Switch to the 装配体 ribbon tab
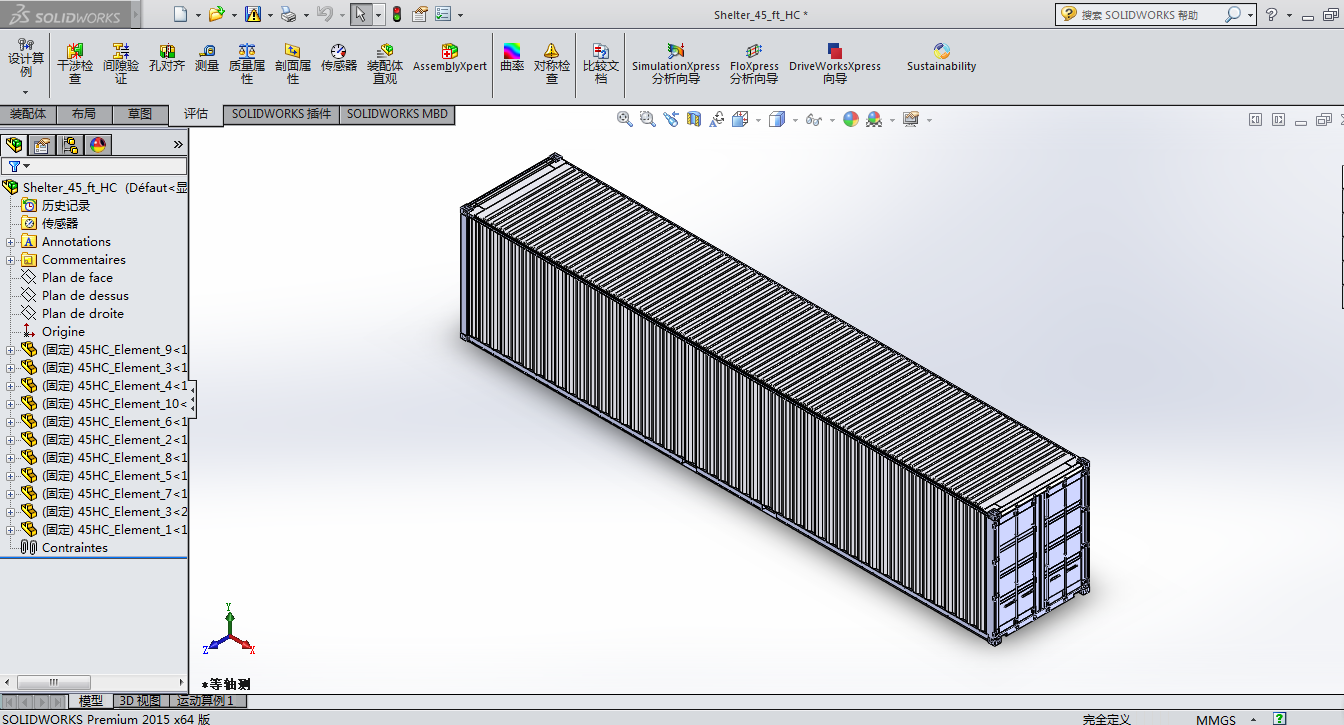 (x=28, y=114)
